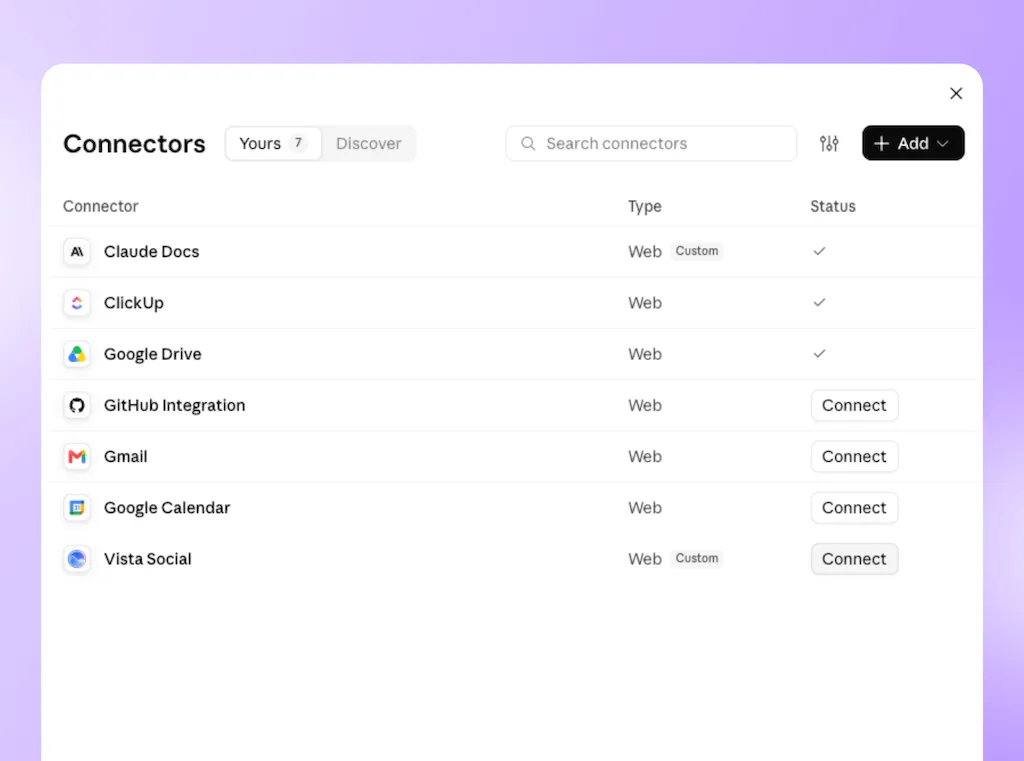The height and width of the screenshot is (761, 1024).
Task: Click the Claude Docs connector icon
Action: coord(77,251)
